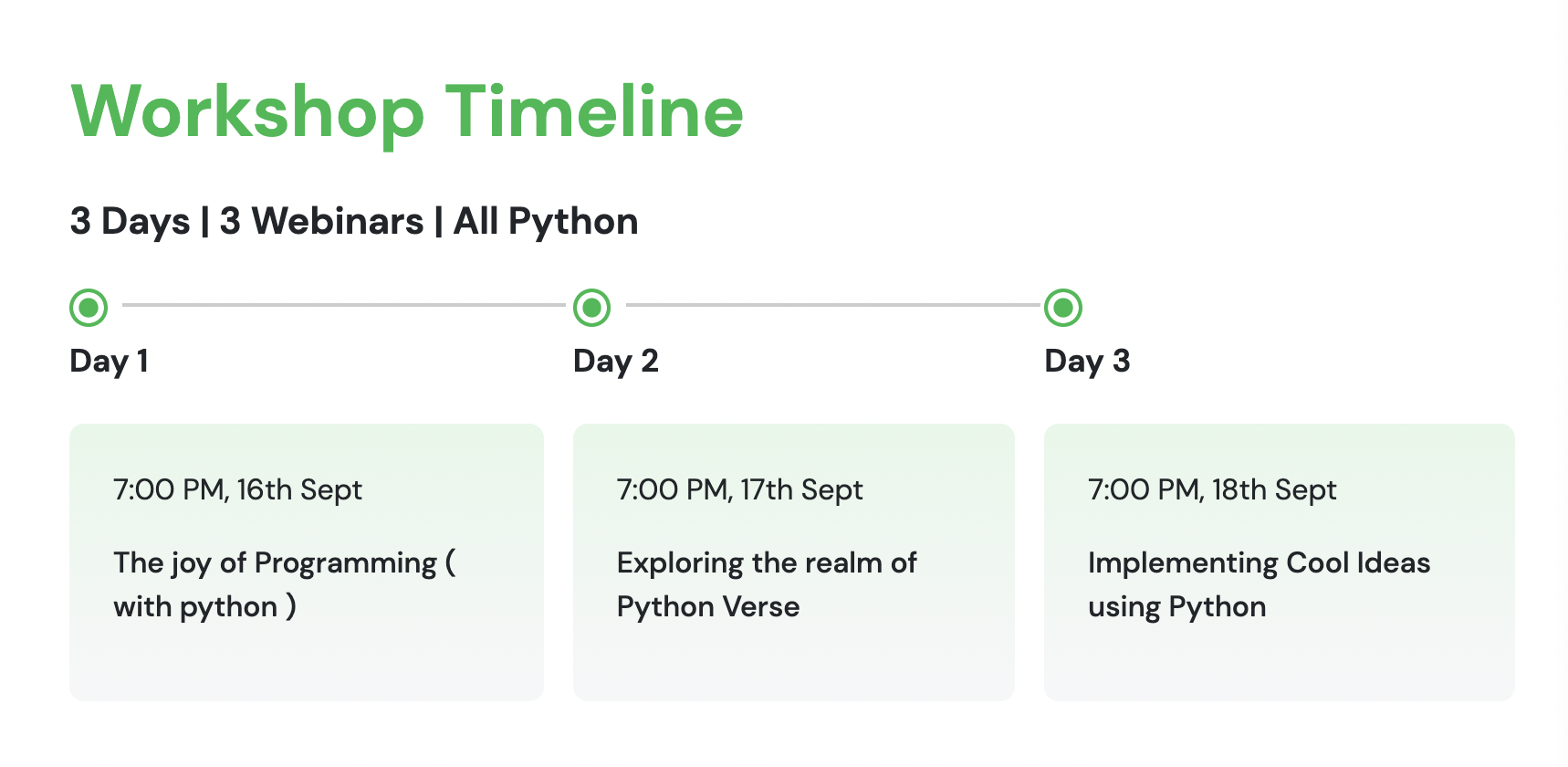The image size is (1568, 767).
Task: Click the '7:00 PM, 17th Sept' time text
Action: [739, 490]
